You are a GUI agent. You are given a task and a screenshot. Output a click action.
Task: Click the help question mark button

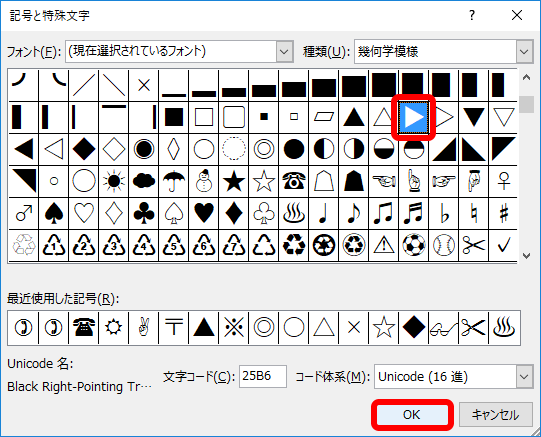[x=472, y=15]
